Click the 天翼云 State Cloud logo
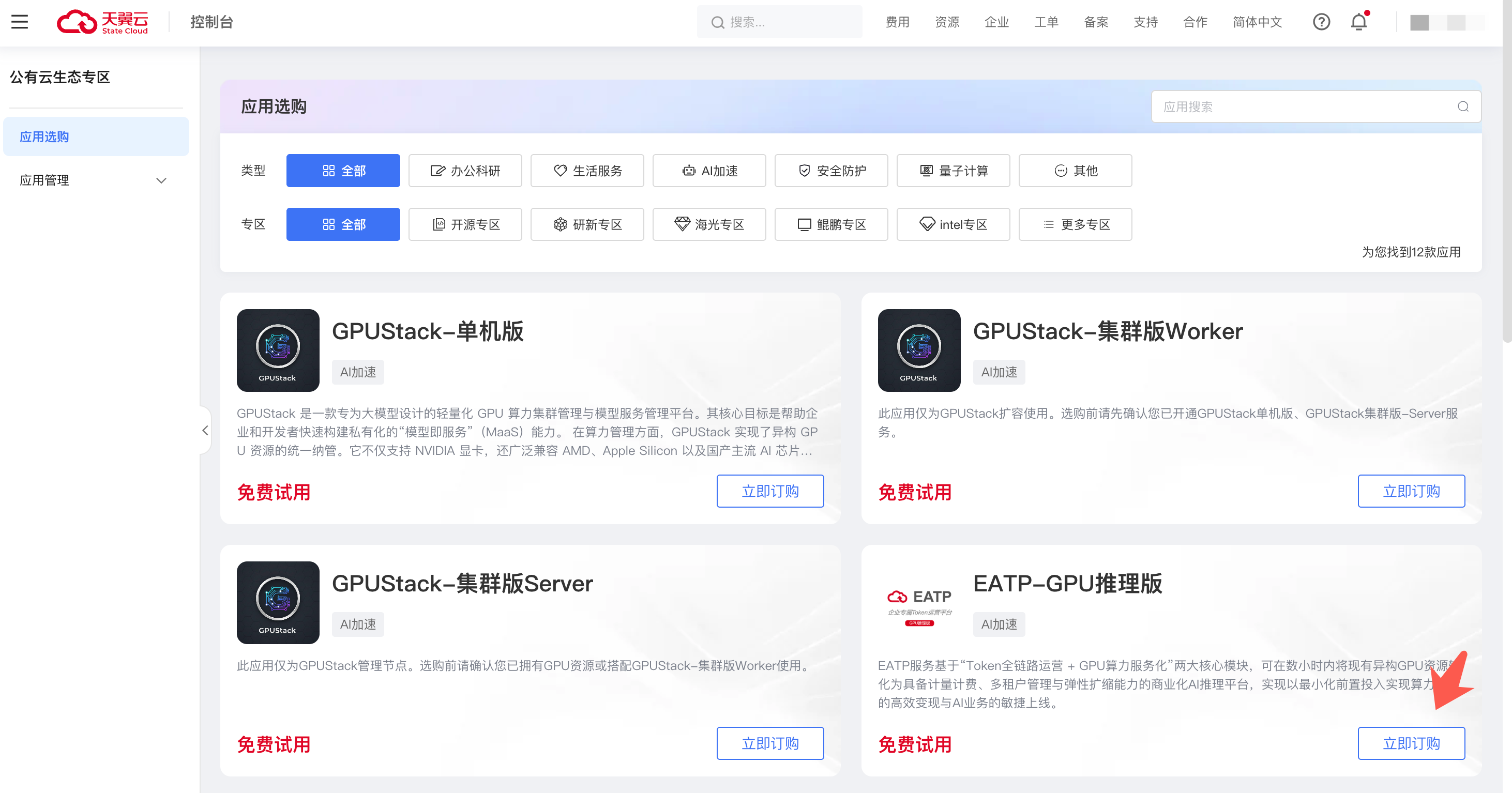1512x793 pixels. pyautogui.click(x=103, y=22)
